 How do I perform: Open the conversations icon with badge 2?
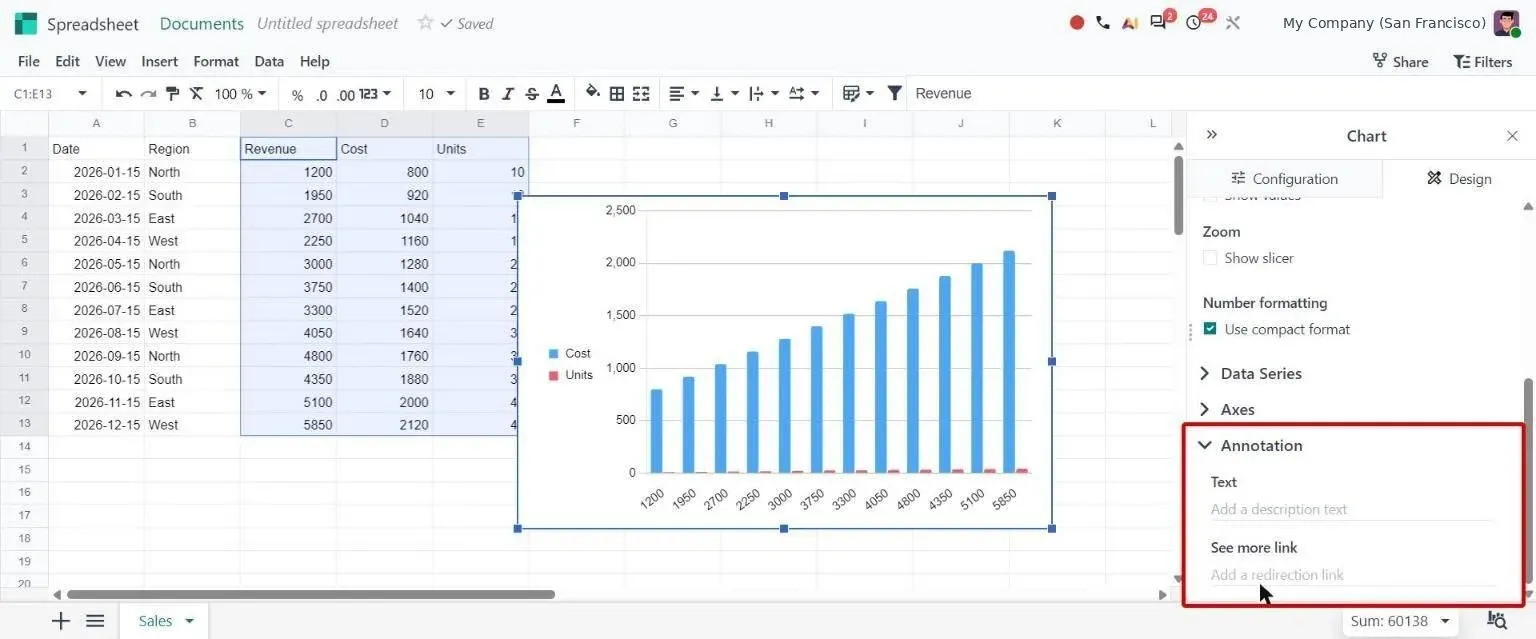pos(1160,21)
